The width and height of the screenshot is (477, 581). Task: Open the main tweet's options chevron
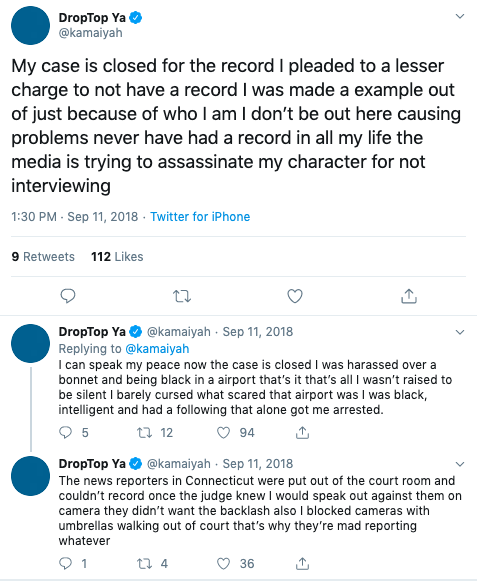460,16
